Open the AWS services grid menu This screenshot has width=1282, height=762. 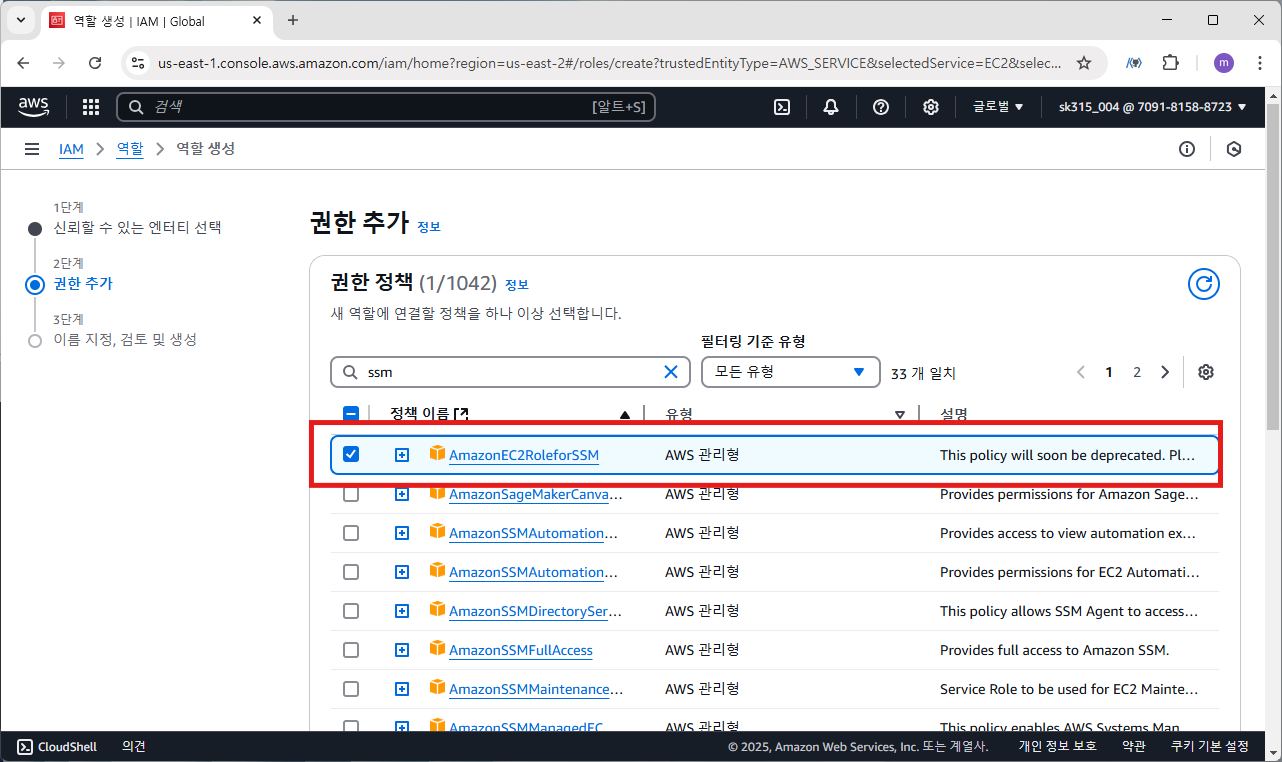(x=91, y=107)
